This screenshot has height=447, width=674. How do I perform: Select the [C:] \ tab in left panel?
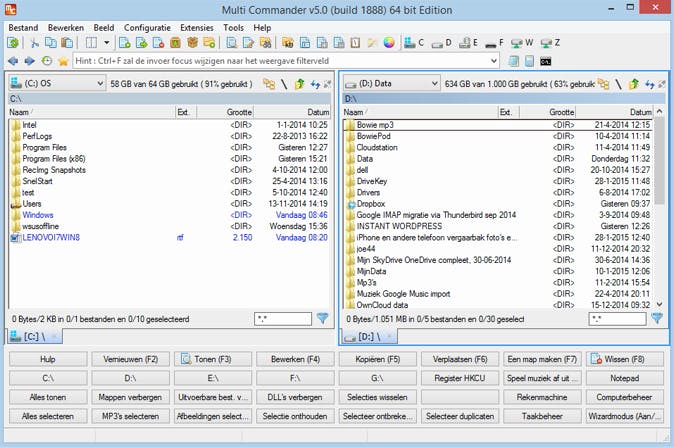(34, 337)
